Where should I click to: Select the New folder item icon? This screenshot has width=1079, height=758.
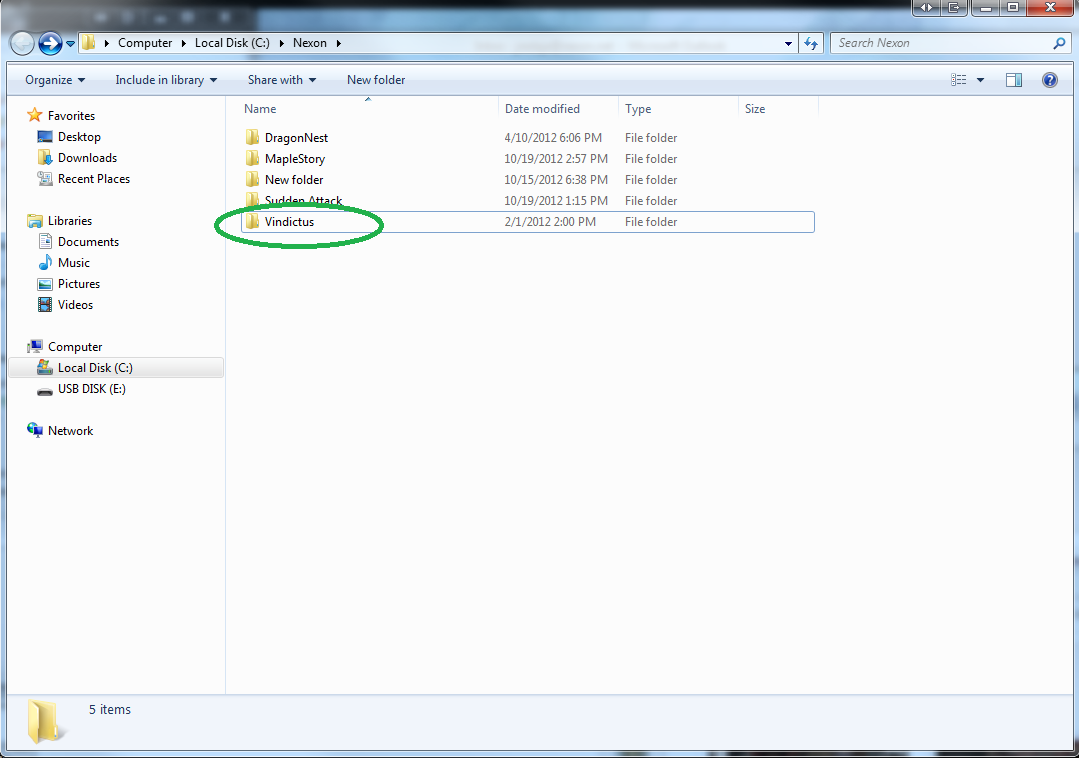(x=252, y=179)
